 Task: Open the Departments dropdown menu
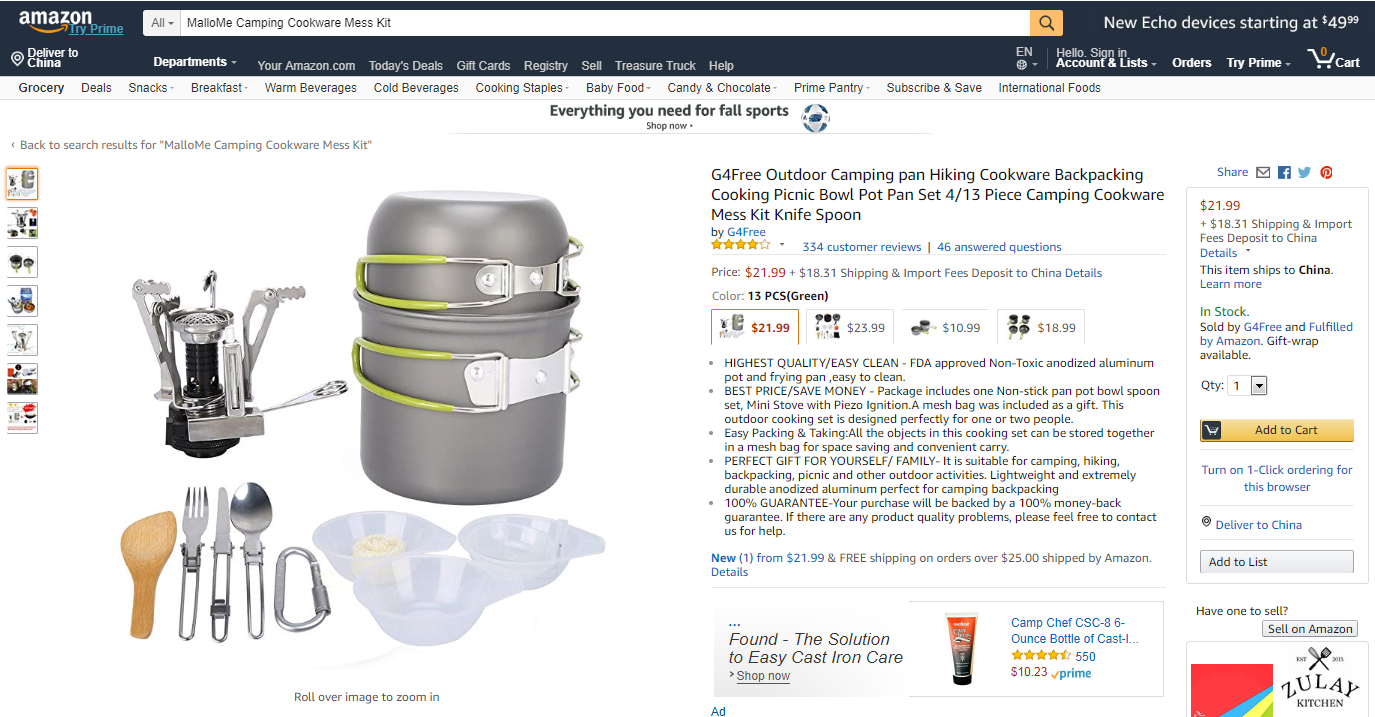coord(195,62)
